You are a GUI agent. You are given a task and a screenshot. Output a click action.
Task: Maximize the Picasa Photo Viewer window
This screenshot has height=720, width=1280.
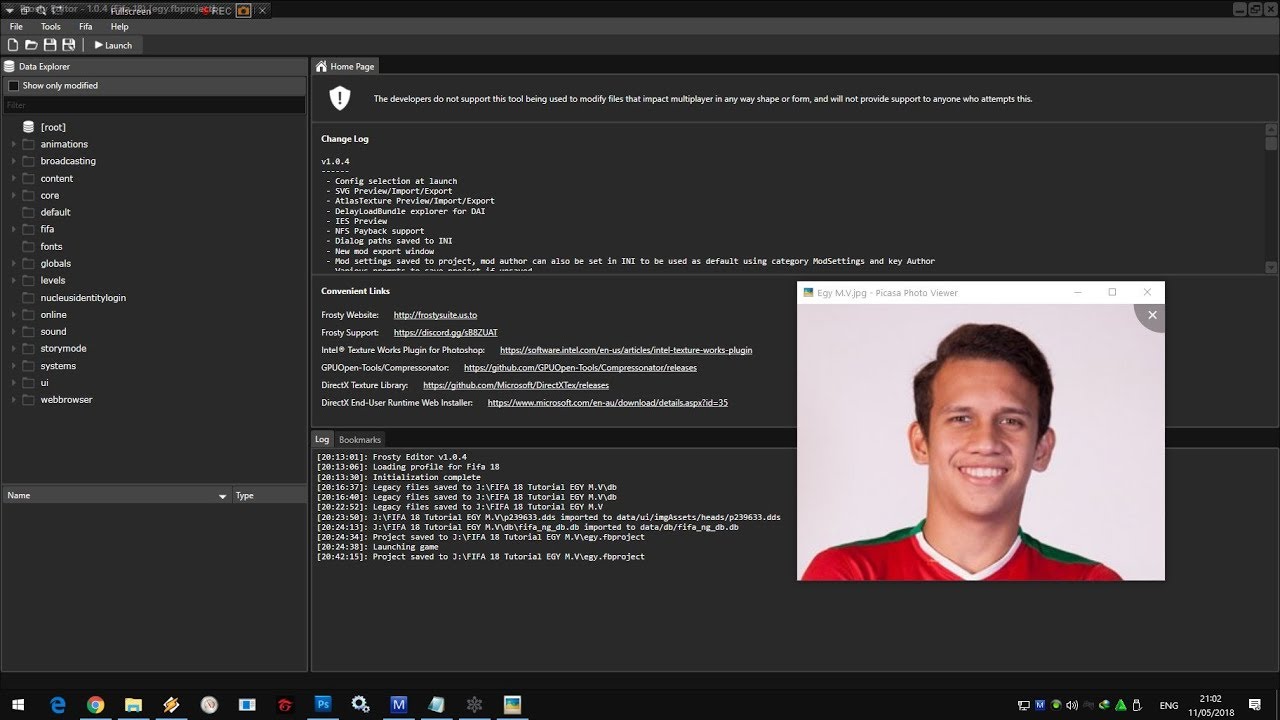1112,292
